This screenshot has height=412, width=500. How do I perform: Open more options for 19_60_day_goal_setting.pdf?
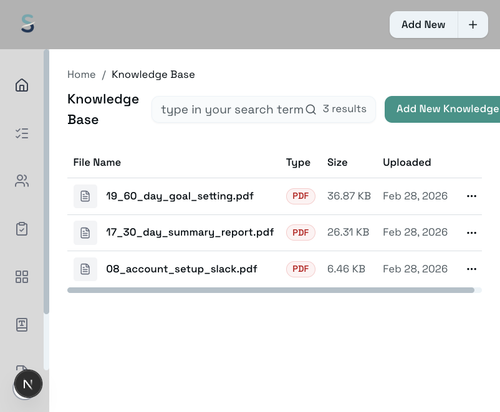471,196
